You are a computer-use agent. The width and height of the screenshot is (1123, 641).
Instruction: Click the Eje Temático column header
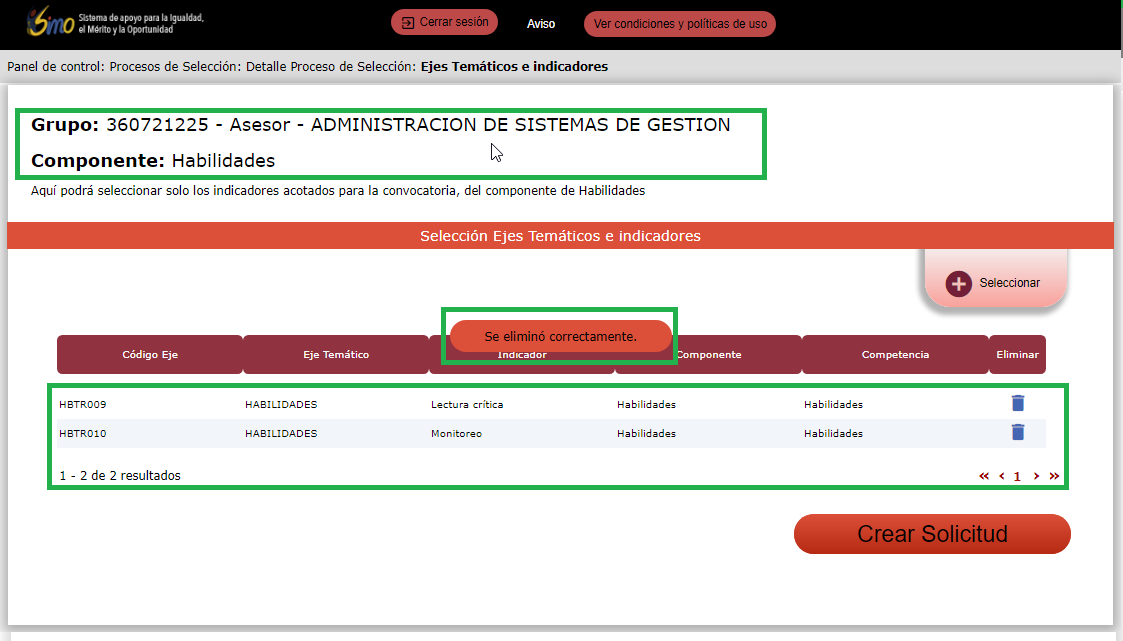coord(336,355)
